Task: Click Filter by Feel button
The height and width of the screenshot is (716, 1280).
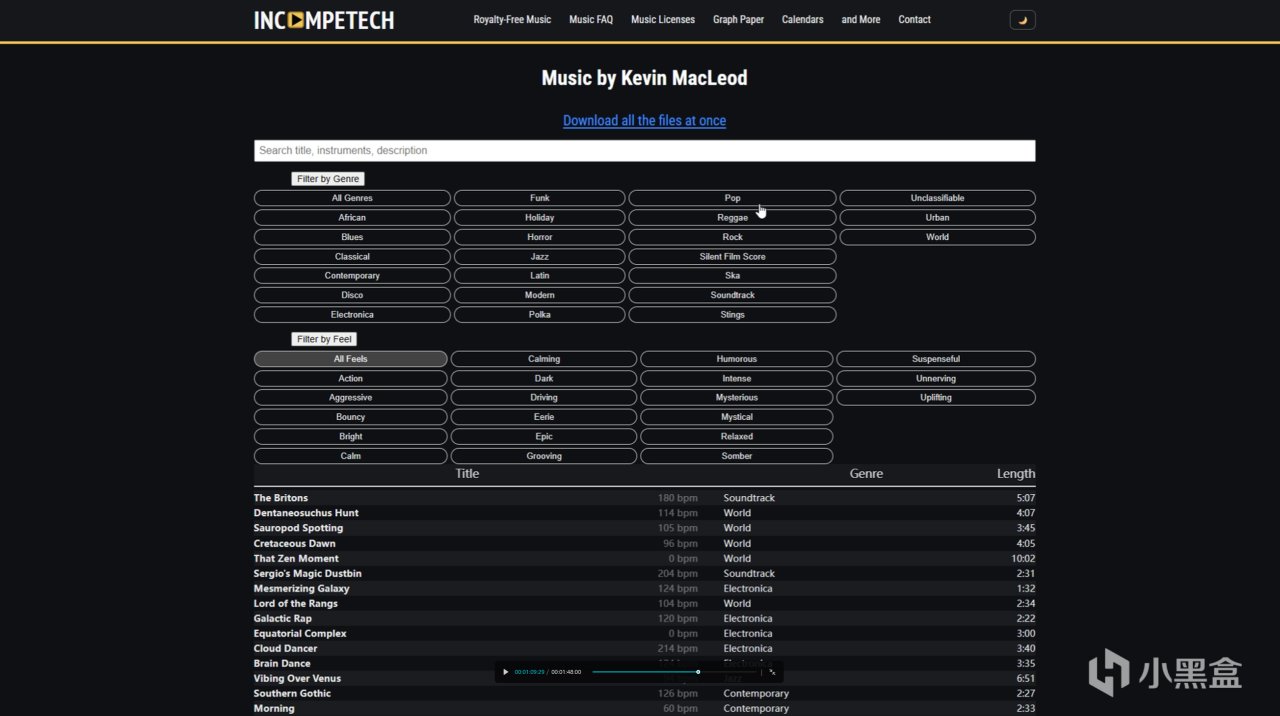Action: [x=324, y=339]
